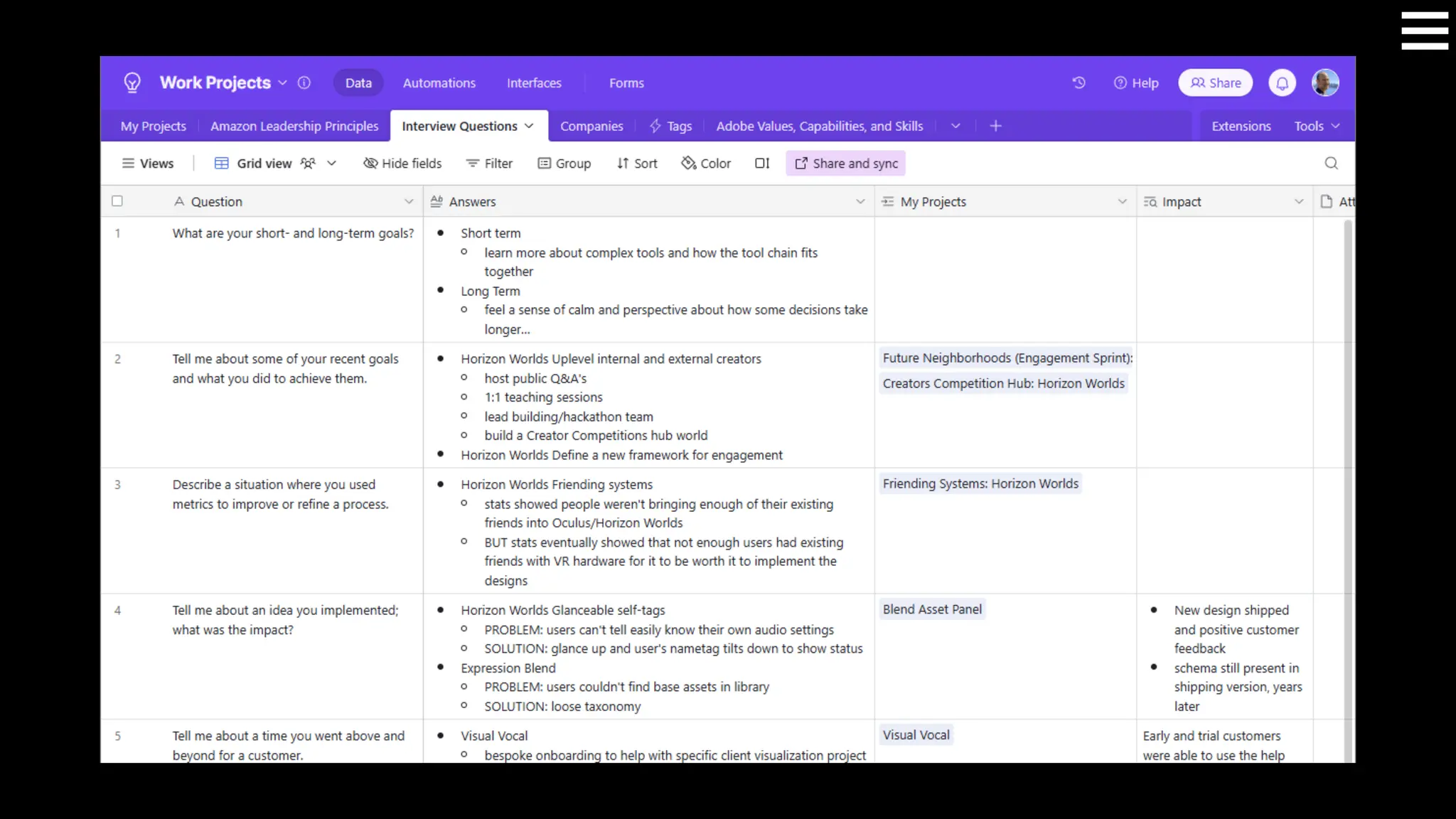The width and height of the screenshot is (1456, 819).
Task: Toggle the Views sidebar
Action: (x=148, y=164)
